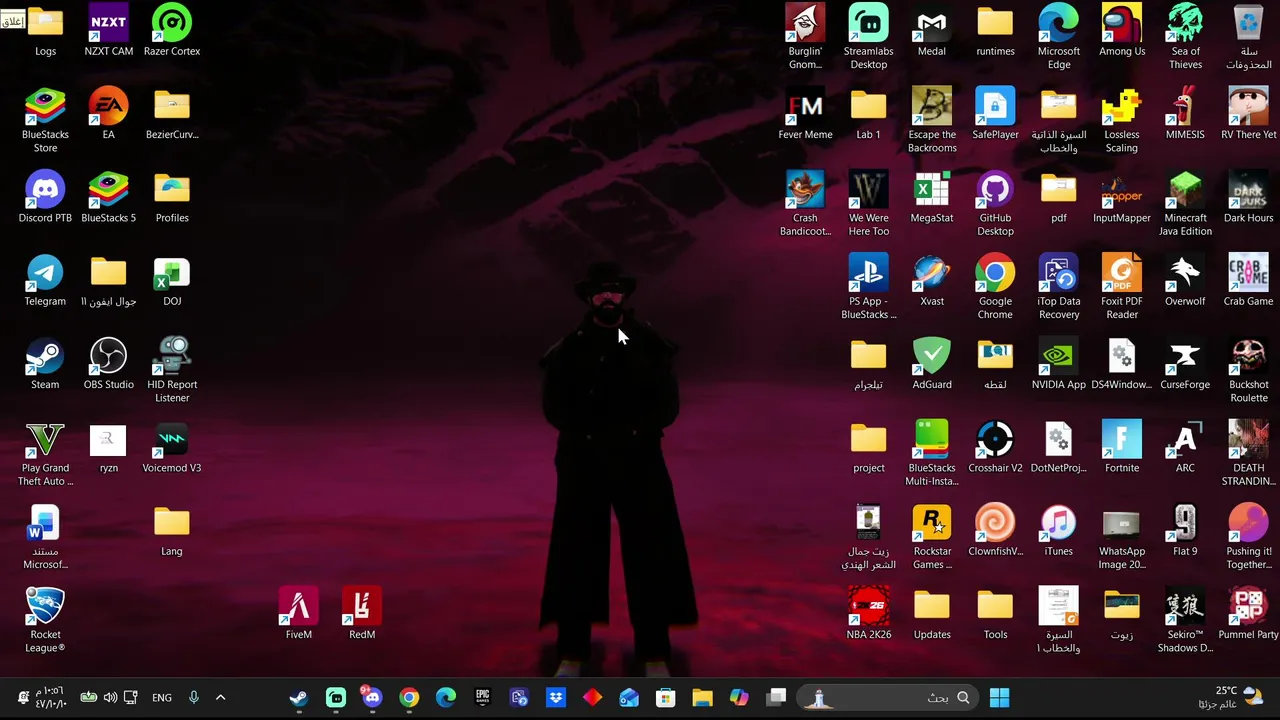Select the Sea of Thieves icon
The image size is (1280, 720).
(x=1185, y=38)
